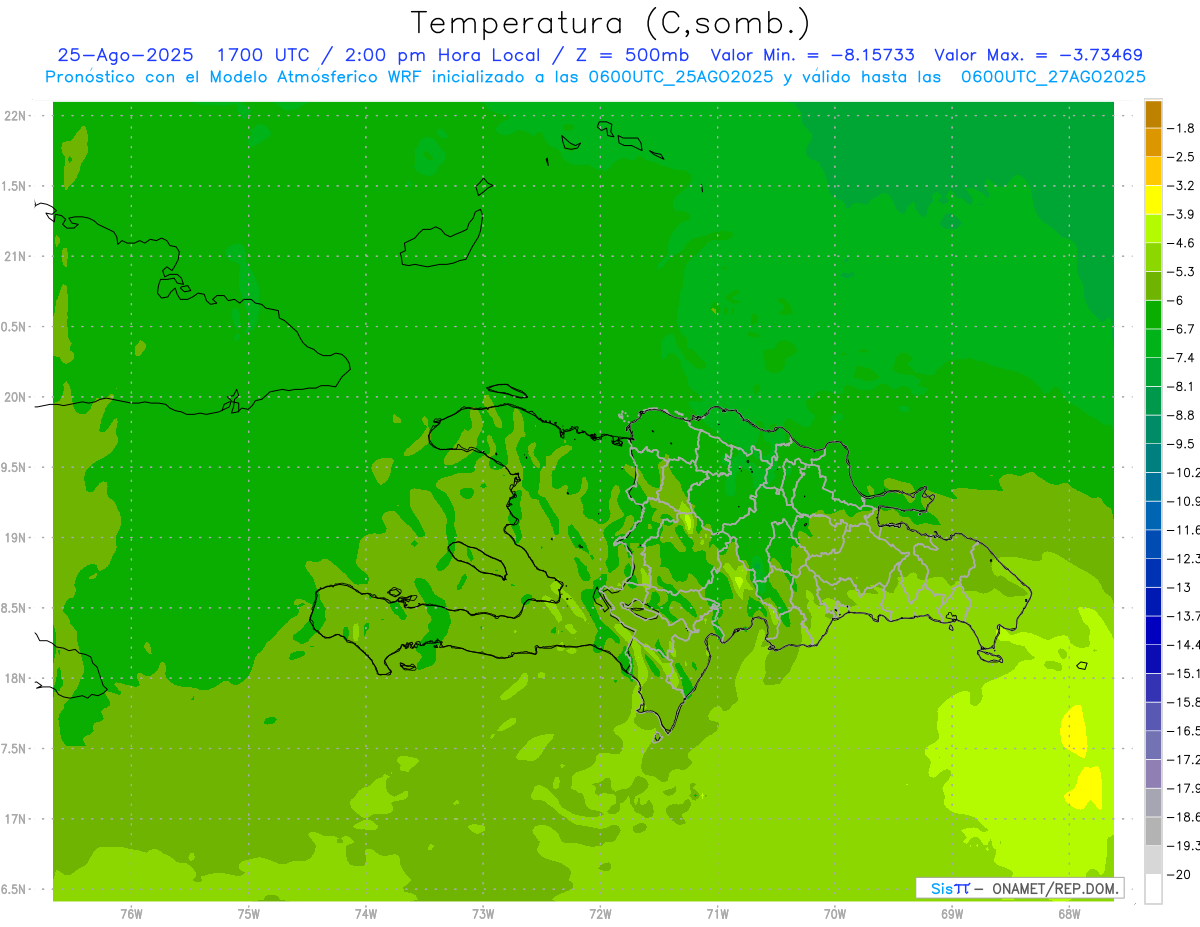Click the dark blue band between -13.7 and -14.4
The height and width of the screenshot is (927, 1200).
[x=1153, y=631]
